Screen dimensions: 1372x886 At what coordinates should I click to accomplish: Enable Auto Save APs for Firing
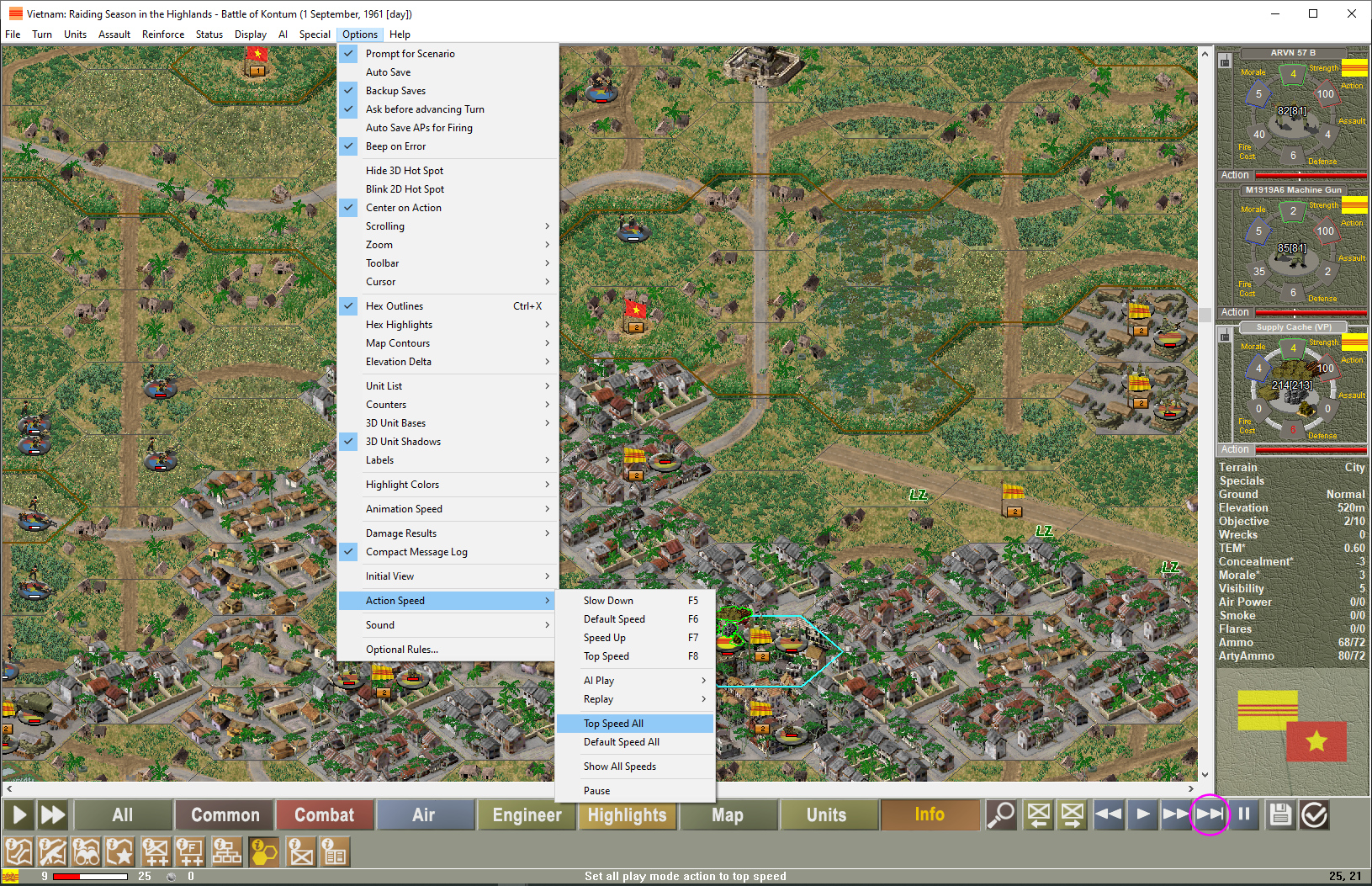coord(448,128)
